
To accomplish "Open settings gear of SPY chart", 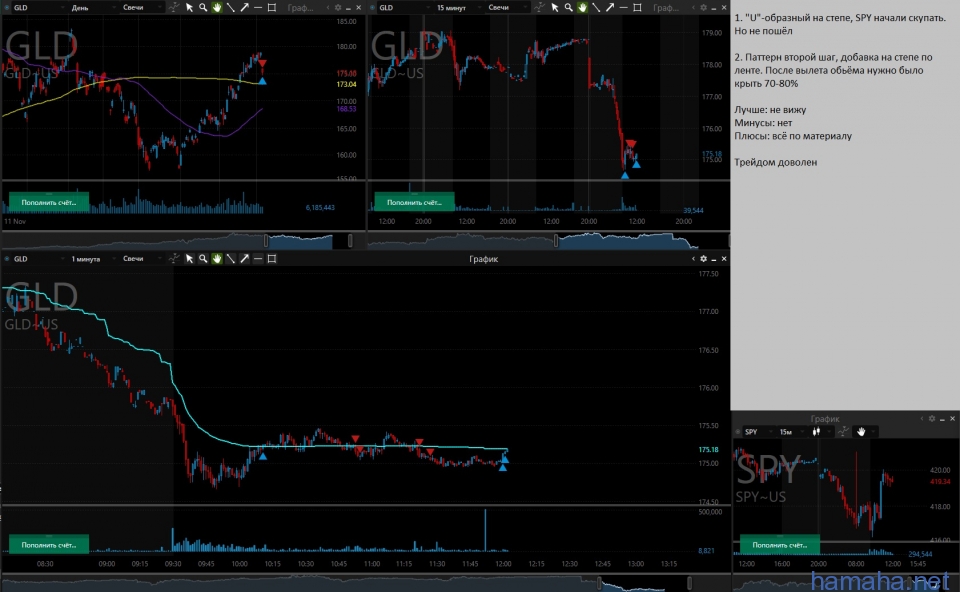I will coord(932,419).
